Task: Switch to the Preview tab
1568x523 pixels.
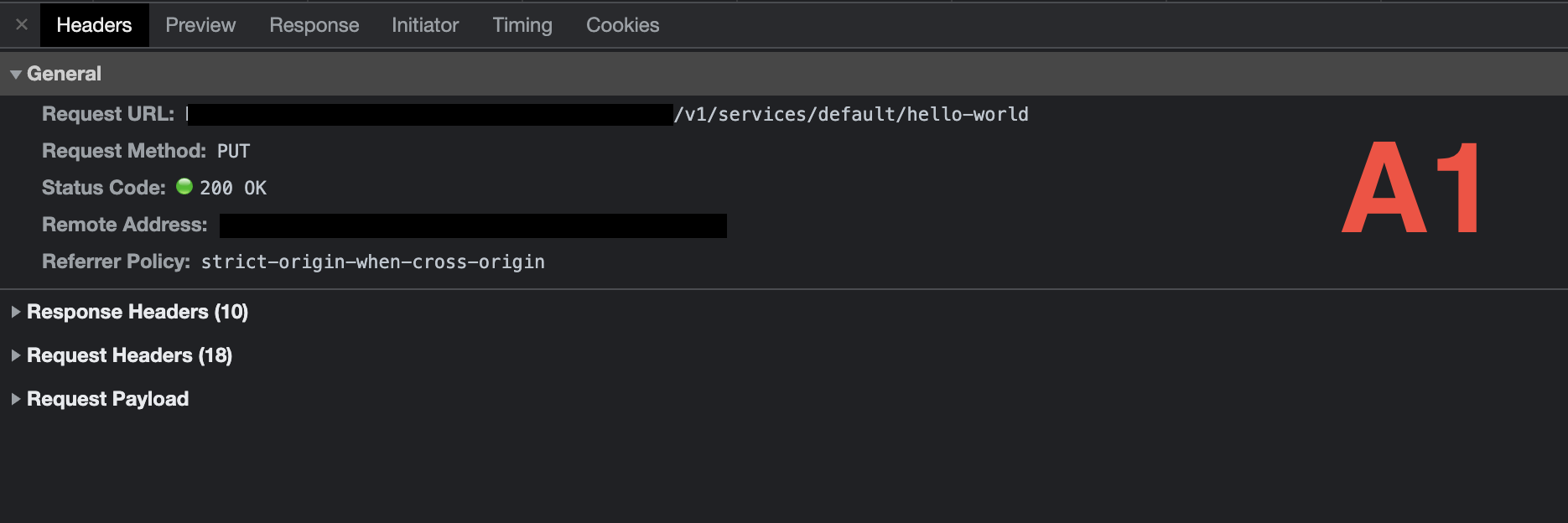Action: [200, 24]
